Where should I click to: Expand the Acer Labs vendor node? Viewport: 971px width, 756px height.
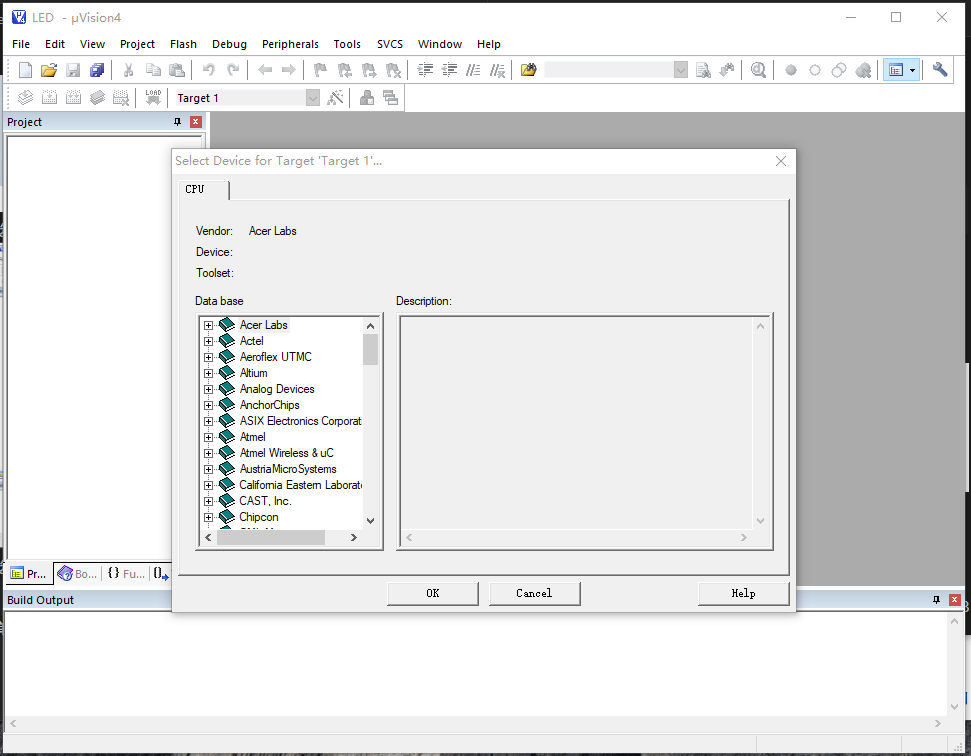tap(209, 325)
